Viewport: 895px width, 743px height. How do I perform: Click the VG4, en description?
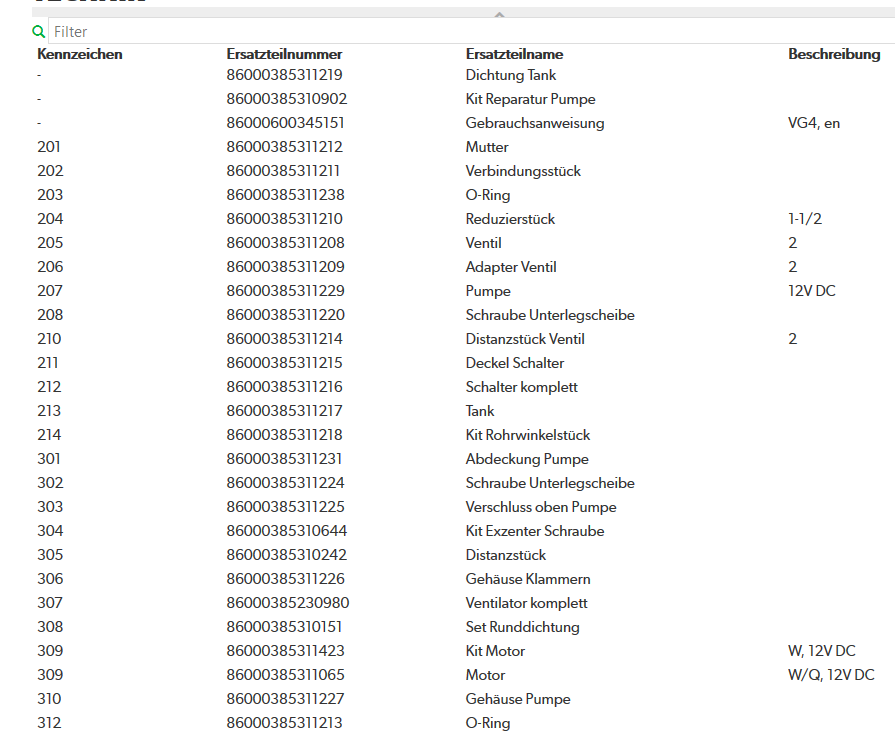pyautogui.click(x=814, y=123)
